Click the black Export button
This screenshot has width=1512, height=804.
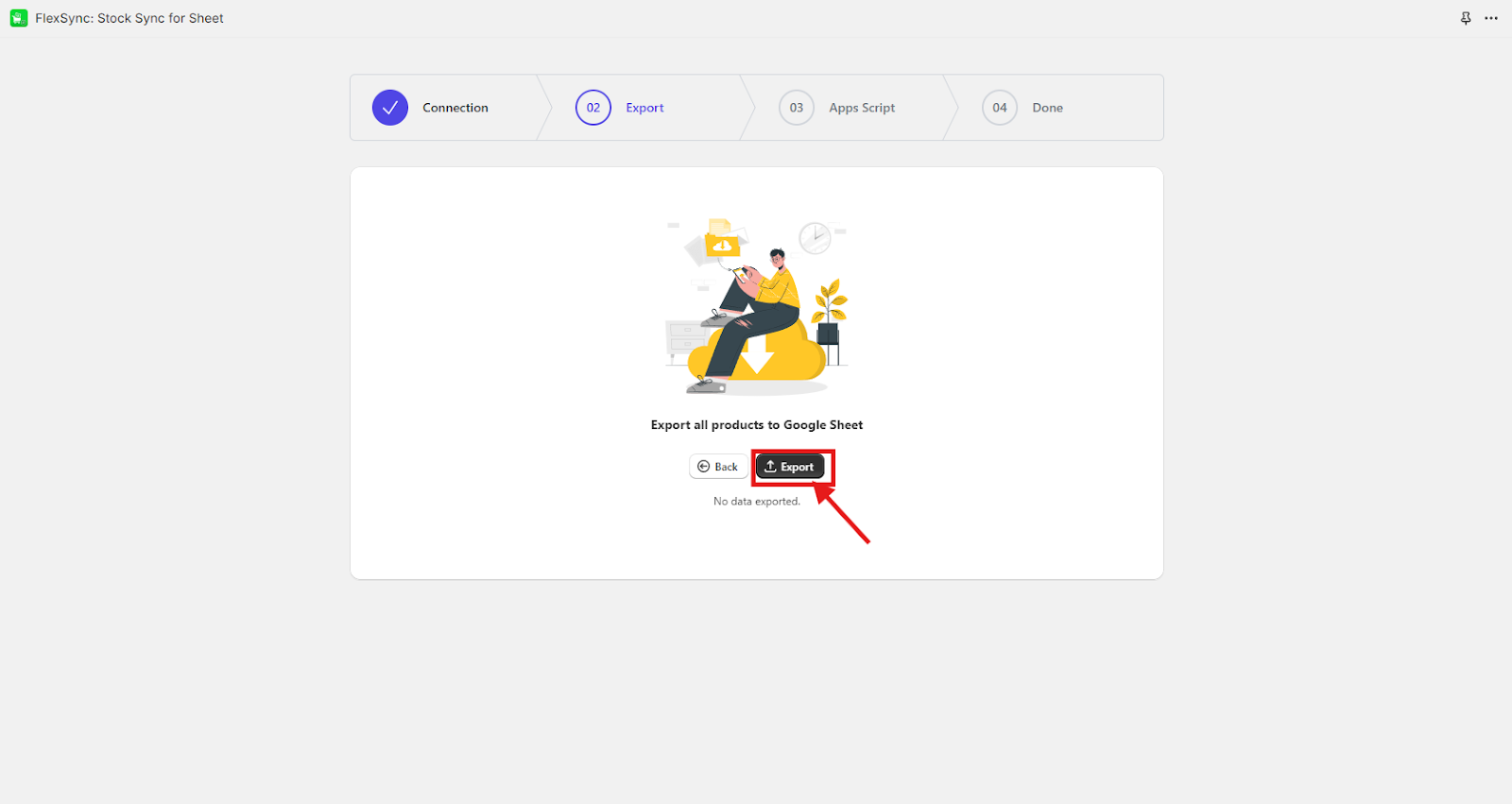[790, 467]
